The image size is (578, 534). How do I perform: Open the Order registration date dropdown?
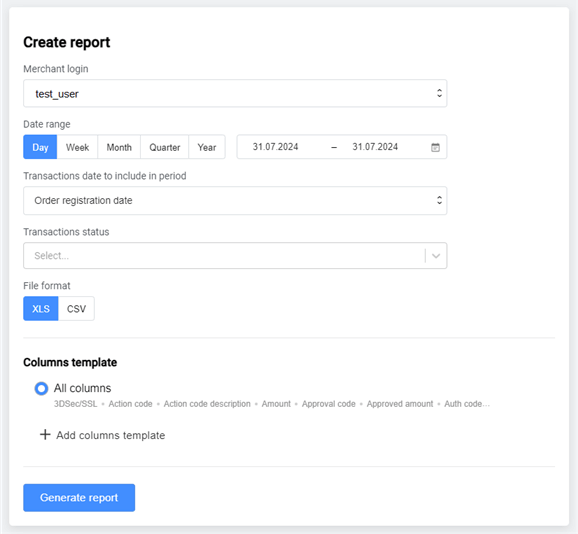pyautogui.click(x=235, y=200)
